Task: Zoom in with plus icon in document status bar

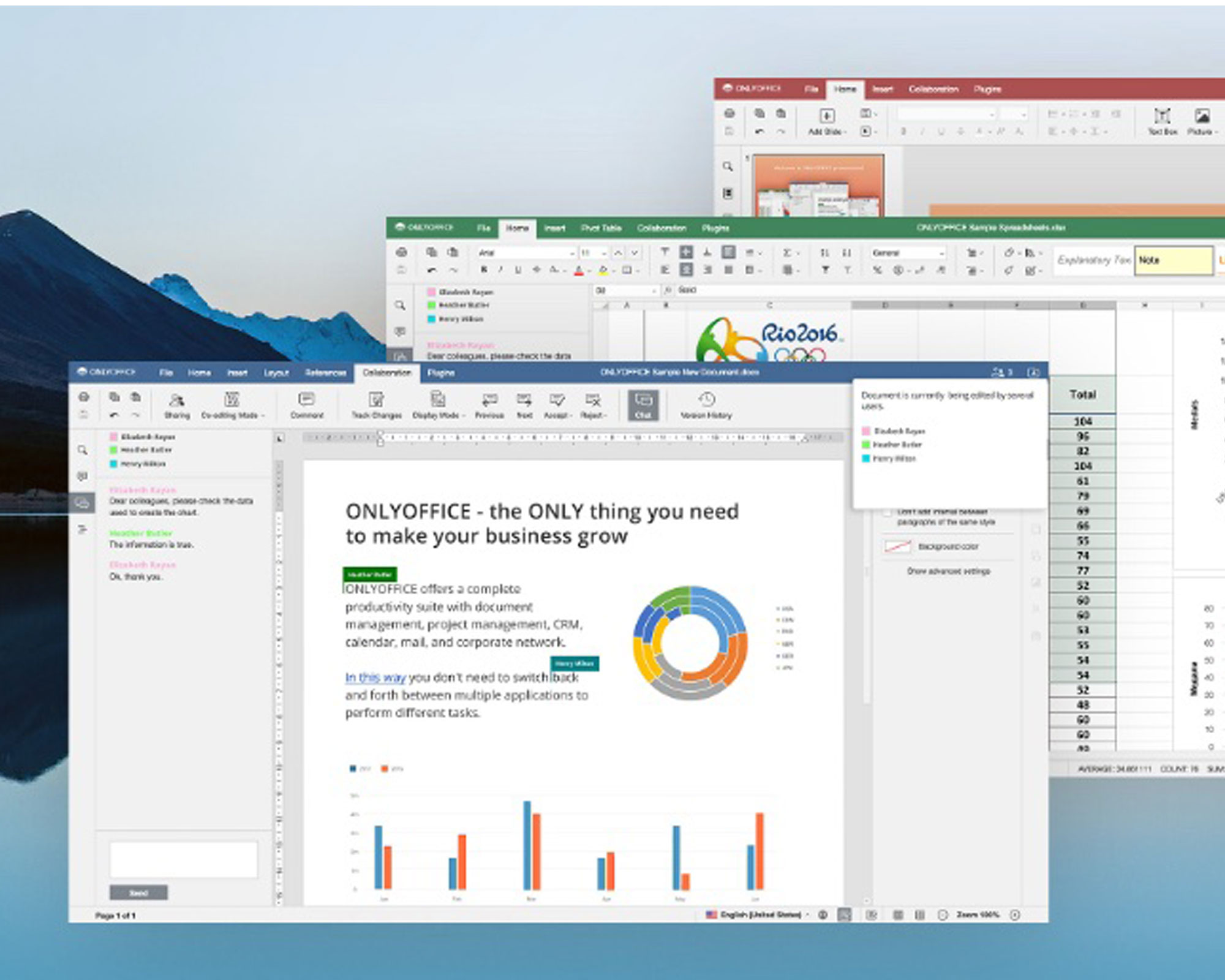Action: click(x=1015, y=914)
